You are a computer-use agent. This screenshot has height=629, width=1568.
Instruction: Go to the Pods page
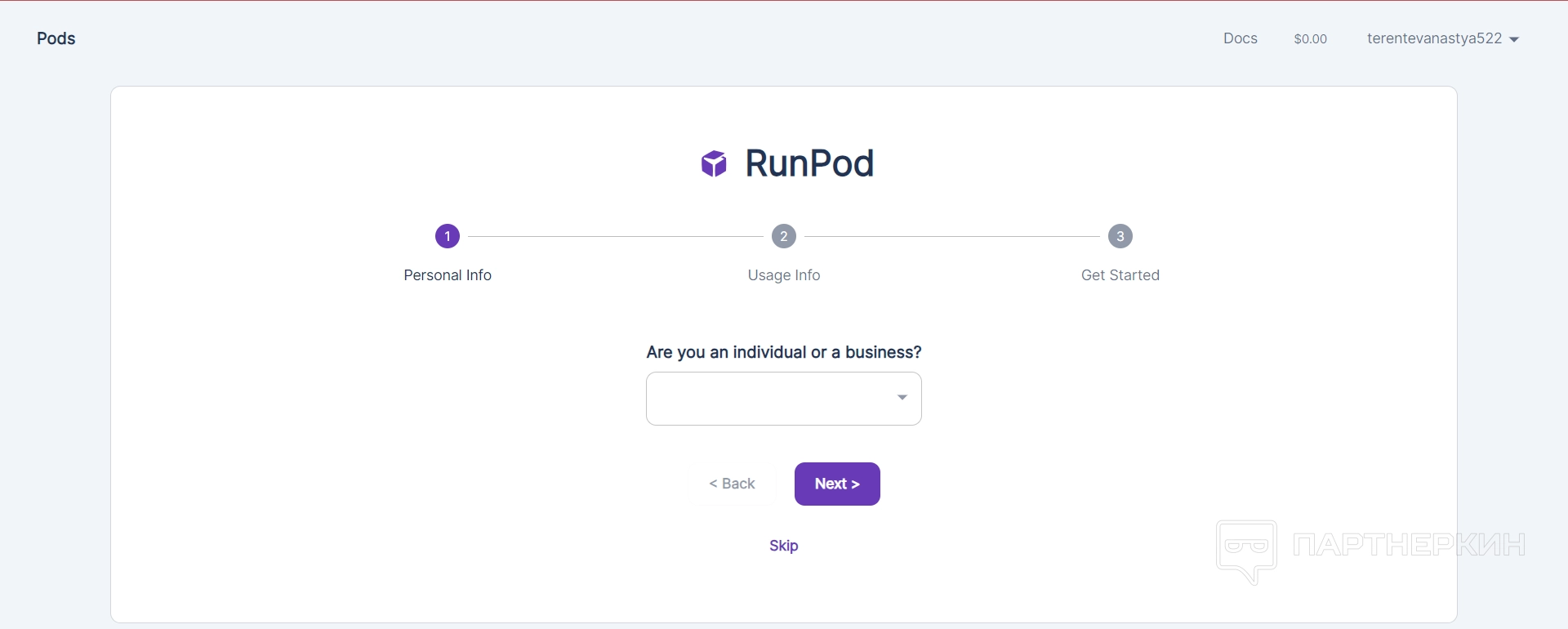[56, 38]
